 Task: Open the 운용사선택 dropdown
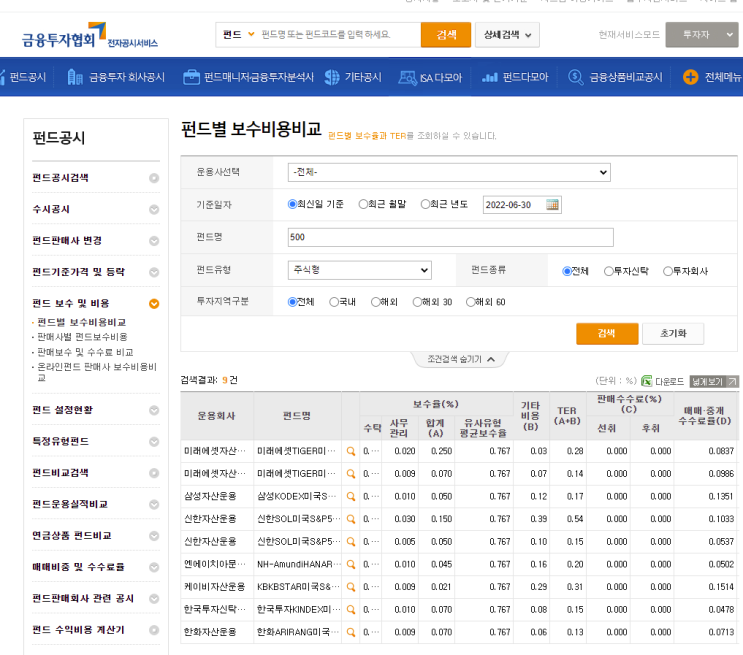[x=448, y=172]
